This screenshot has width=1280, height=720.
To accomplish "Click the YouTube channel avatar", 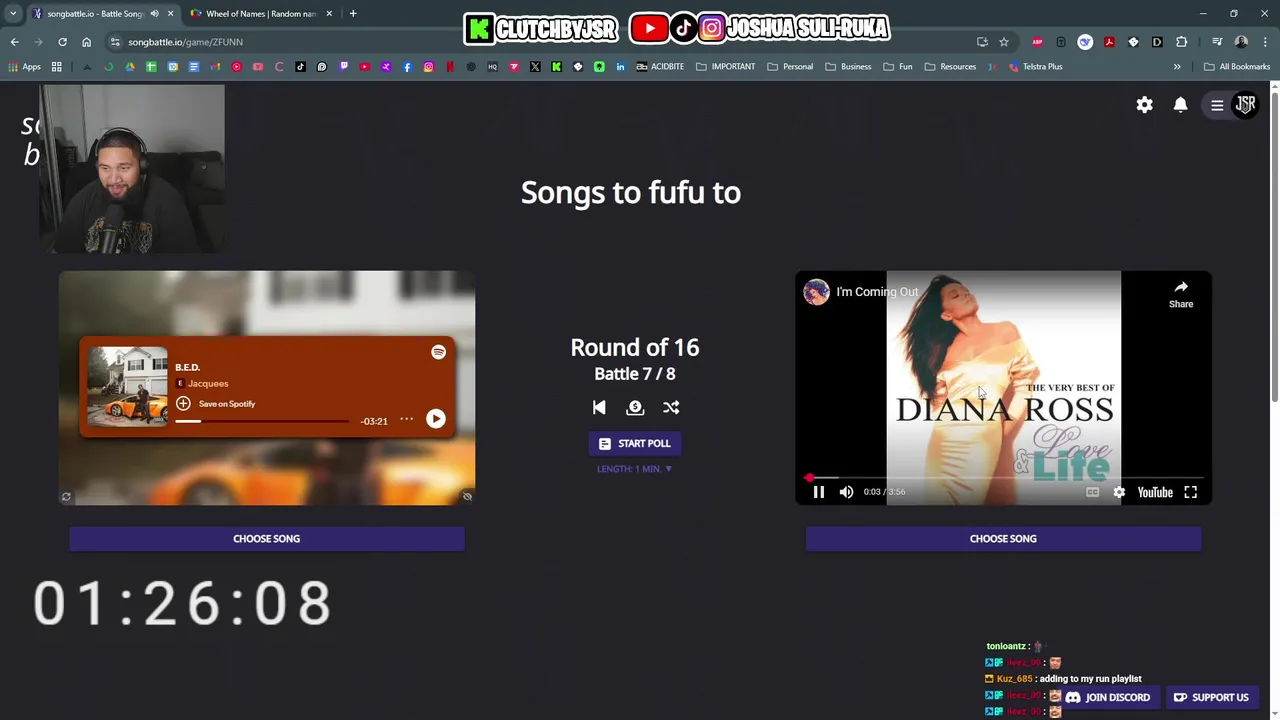I will coord(817,292).
